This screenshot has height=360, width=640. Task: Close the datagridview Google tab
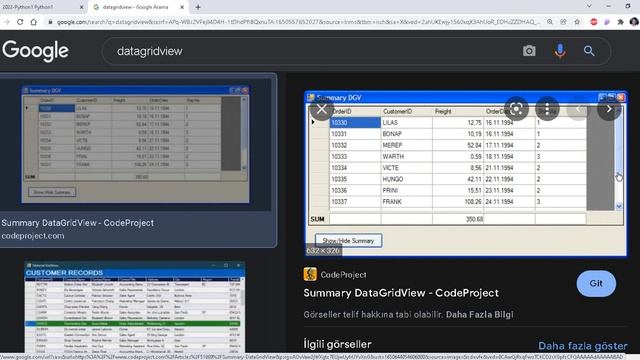click(x=182, y=7)
